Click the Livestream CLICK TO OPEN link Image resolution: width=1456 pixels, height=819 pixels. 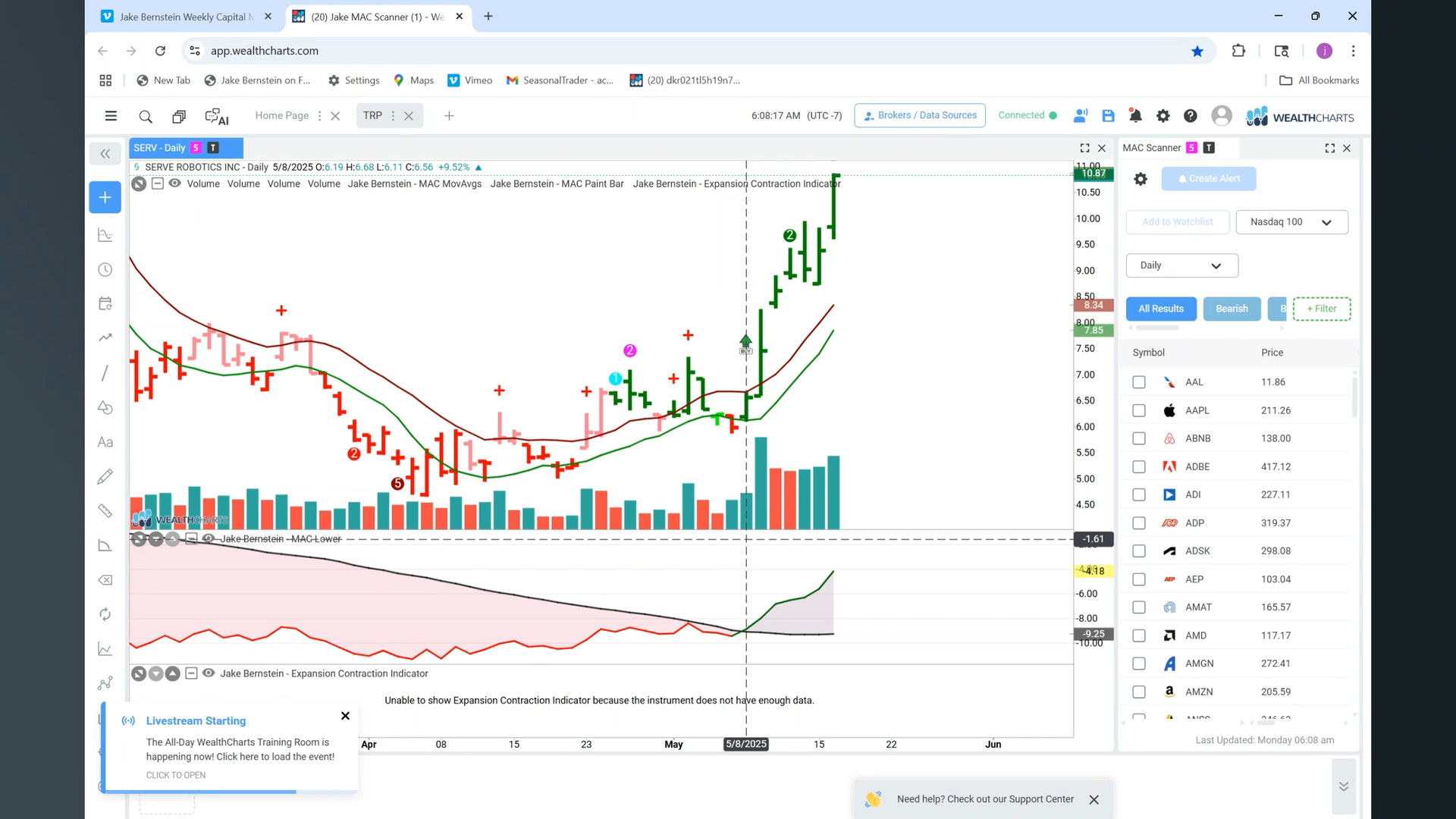pos(176,775)
